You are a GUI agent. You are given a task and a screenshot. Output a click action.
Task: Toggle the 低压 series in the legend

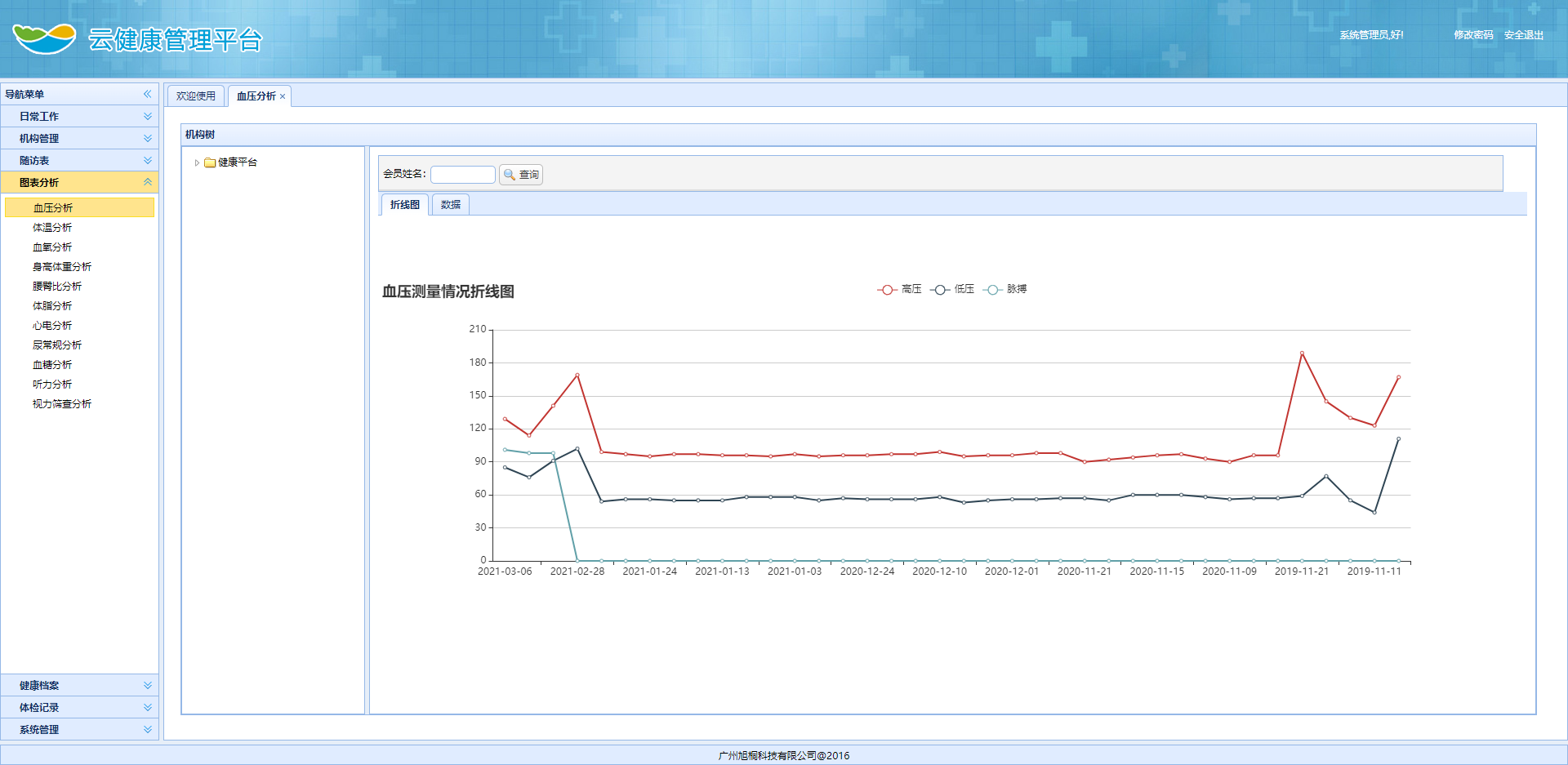pos(952,289)
